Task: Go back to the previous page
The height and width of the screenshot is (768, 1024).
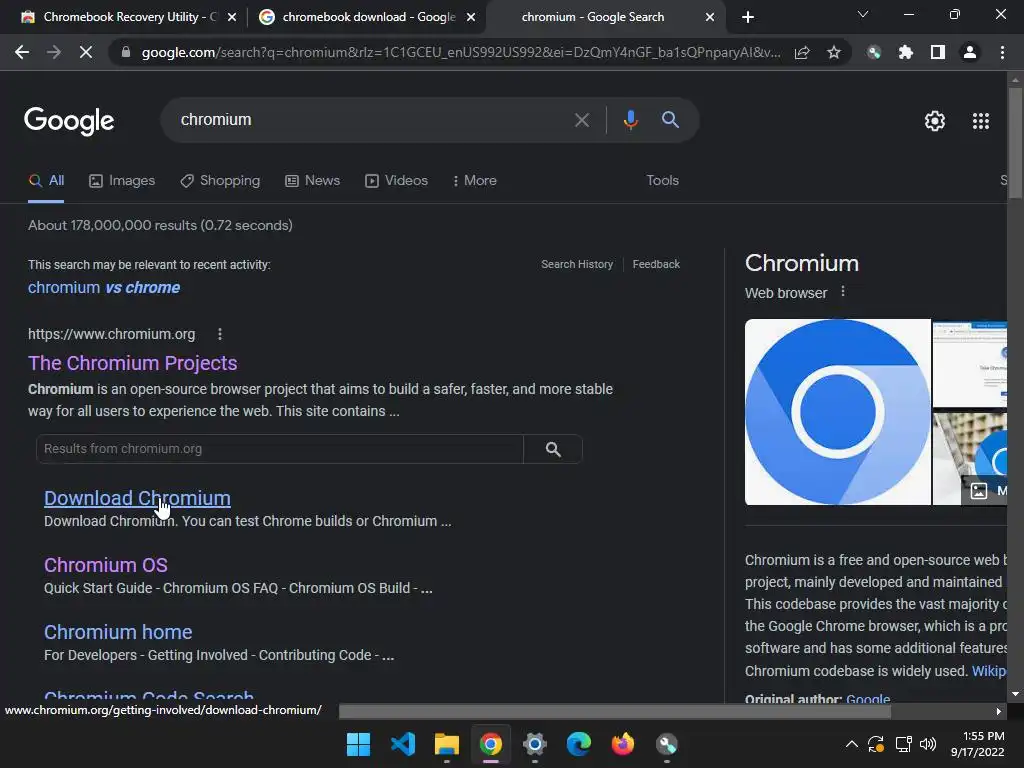Action: click(22, 52)
